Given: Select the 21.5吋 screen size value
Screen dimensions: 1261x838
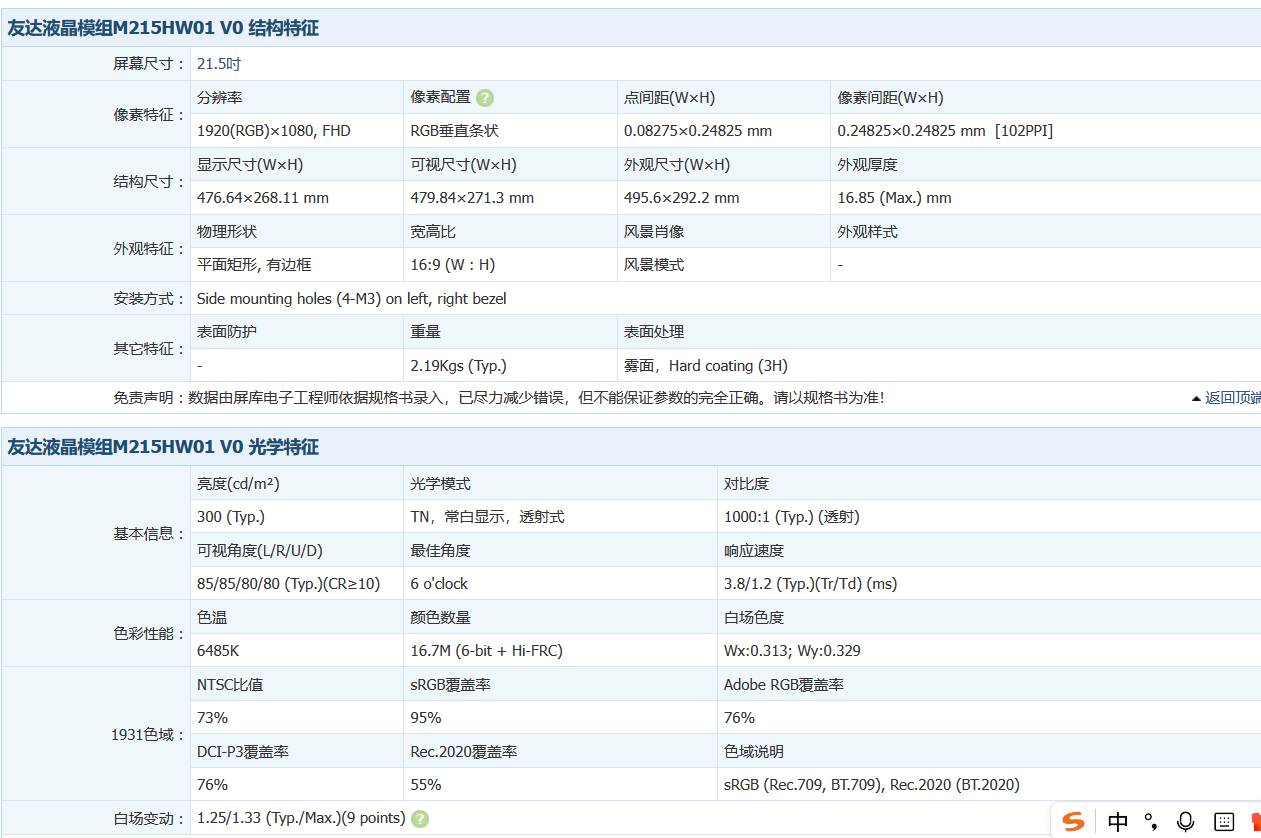Looking at the screenshot, I should click(219, 64).
